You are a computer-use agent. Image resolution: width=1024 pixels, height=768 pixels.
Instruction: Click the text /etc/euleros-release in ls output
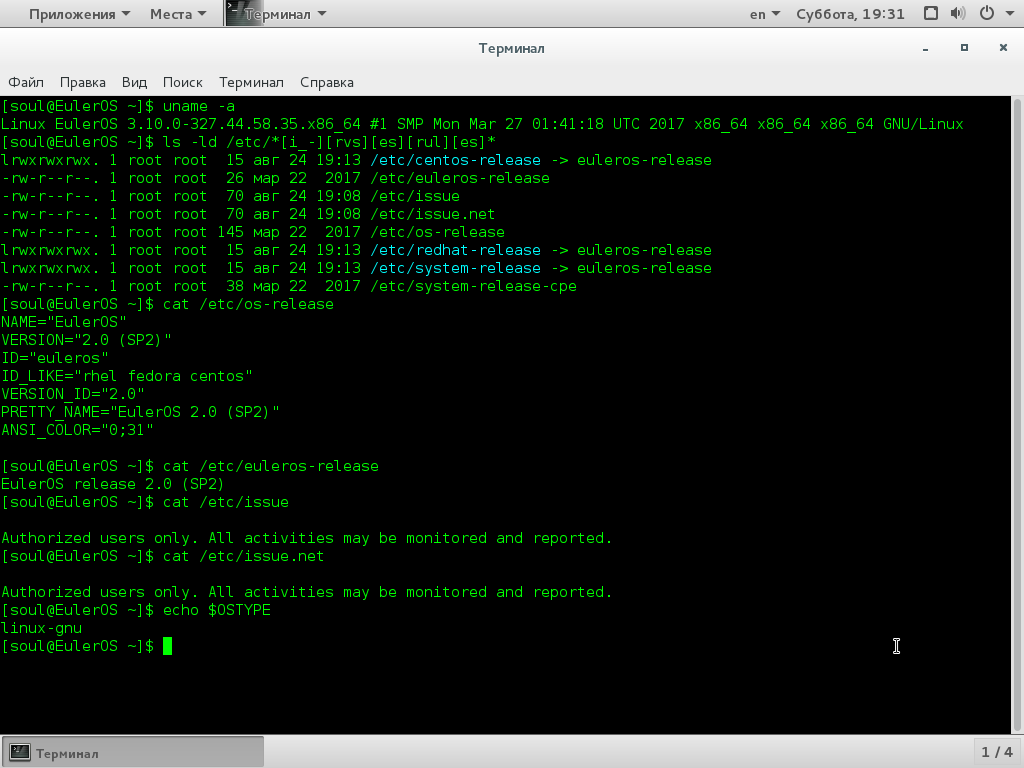tap(460, 178)
